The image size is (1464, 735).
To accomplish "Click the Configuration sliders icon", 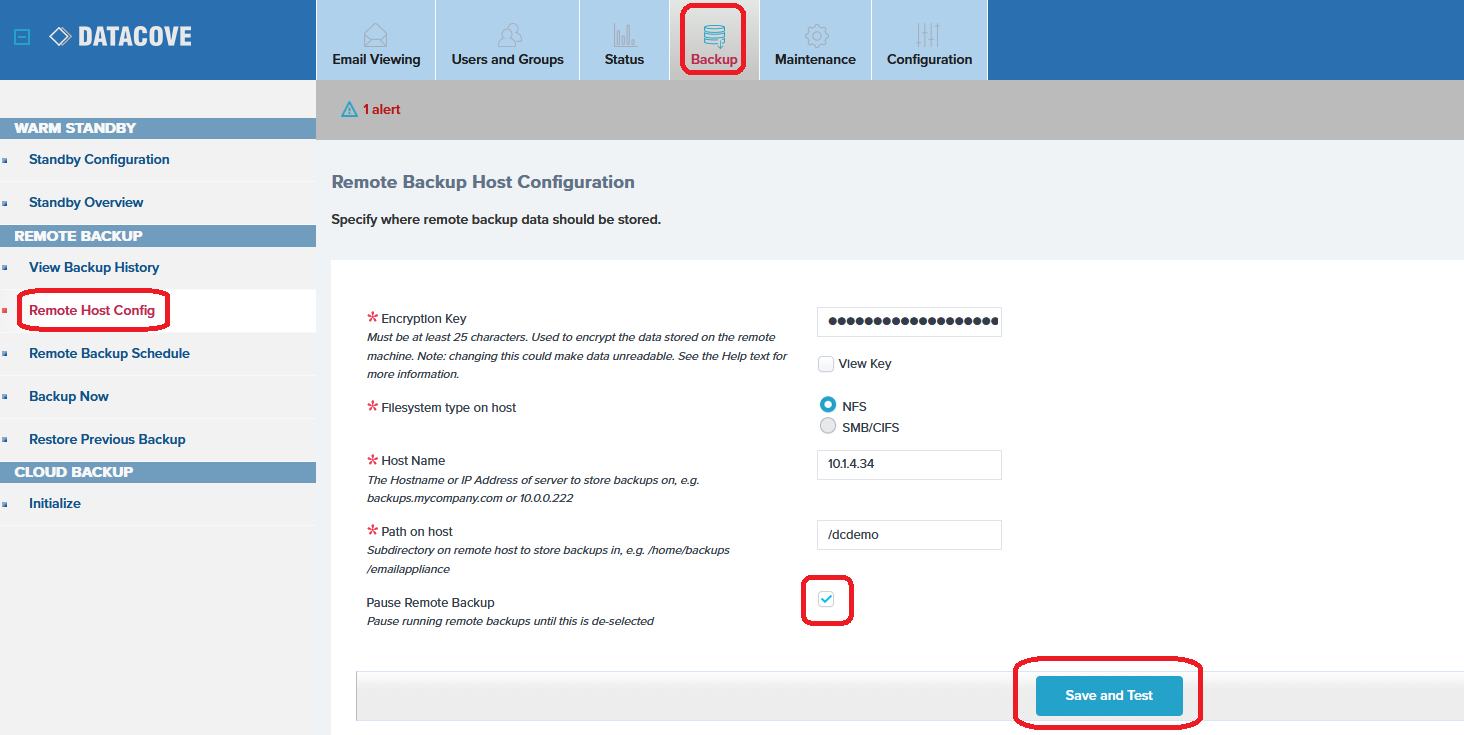I will pos(929,35).
